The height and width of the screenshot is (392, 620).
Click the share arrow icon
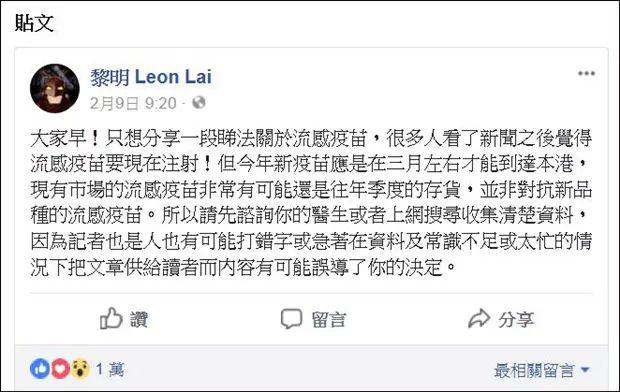pyautogui.click(x=479, y=319)
